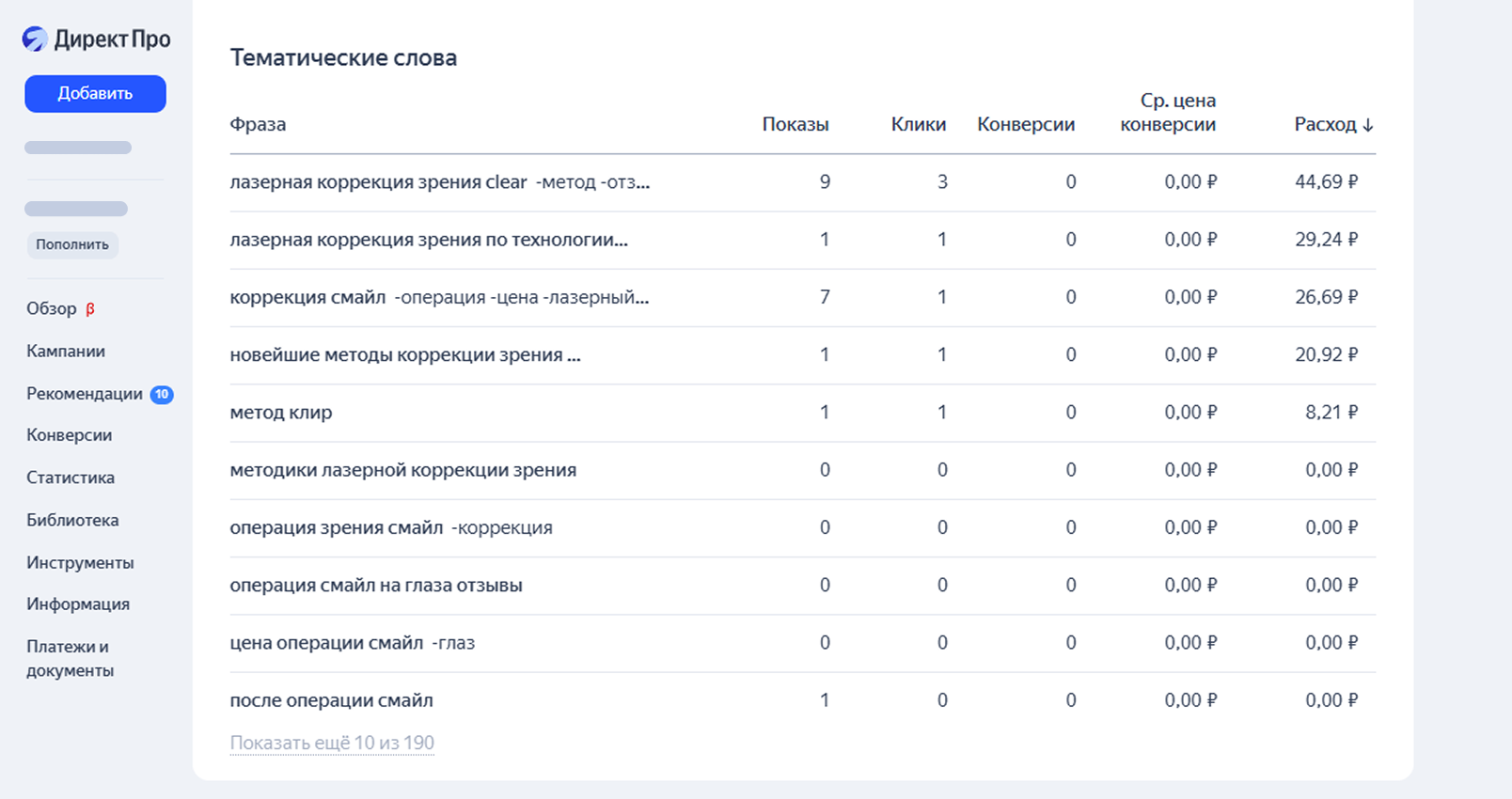1512x799 pixels.
Task: Click impressions value 7 for коррекция смайл
Action: coord(825,297)
